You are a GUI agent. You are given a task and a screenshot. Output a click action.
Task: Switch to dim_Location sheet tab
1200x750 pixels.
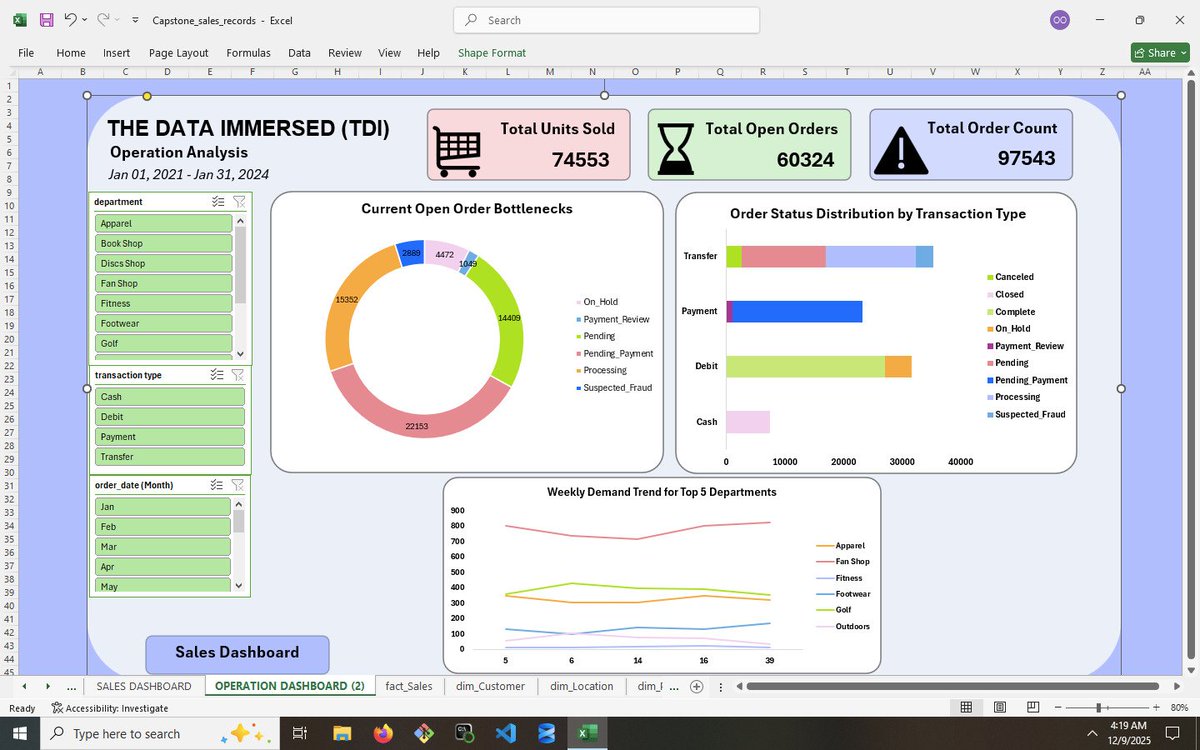(x=582, y=686)
